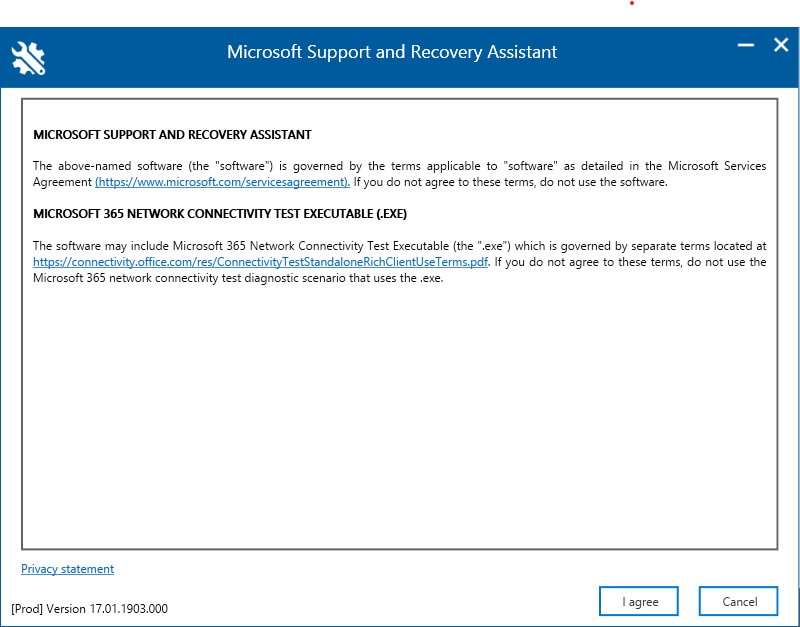Viewport: 800px width, 627px height.
Task: Click the paragraph starting "The above-named software"
Action: [x=399, y=174]
